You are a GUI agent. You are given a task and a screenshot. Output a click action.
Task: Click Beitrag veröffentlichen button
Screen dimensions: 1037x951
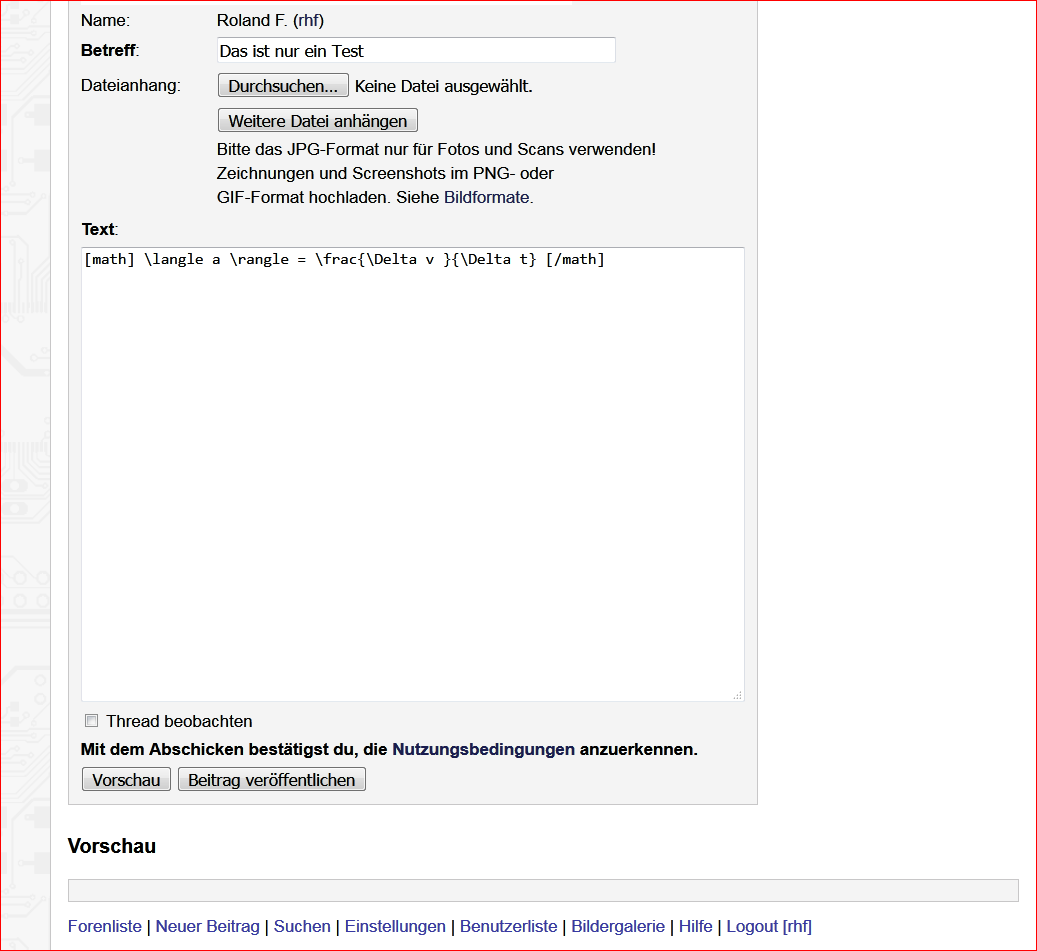[x=272, y=779]
